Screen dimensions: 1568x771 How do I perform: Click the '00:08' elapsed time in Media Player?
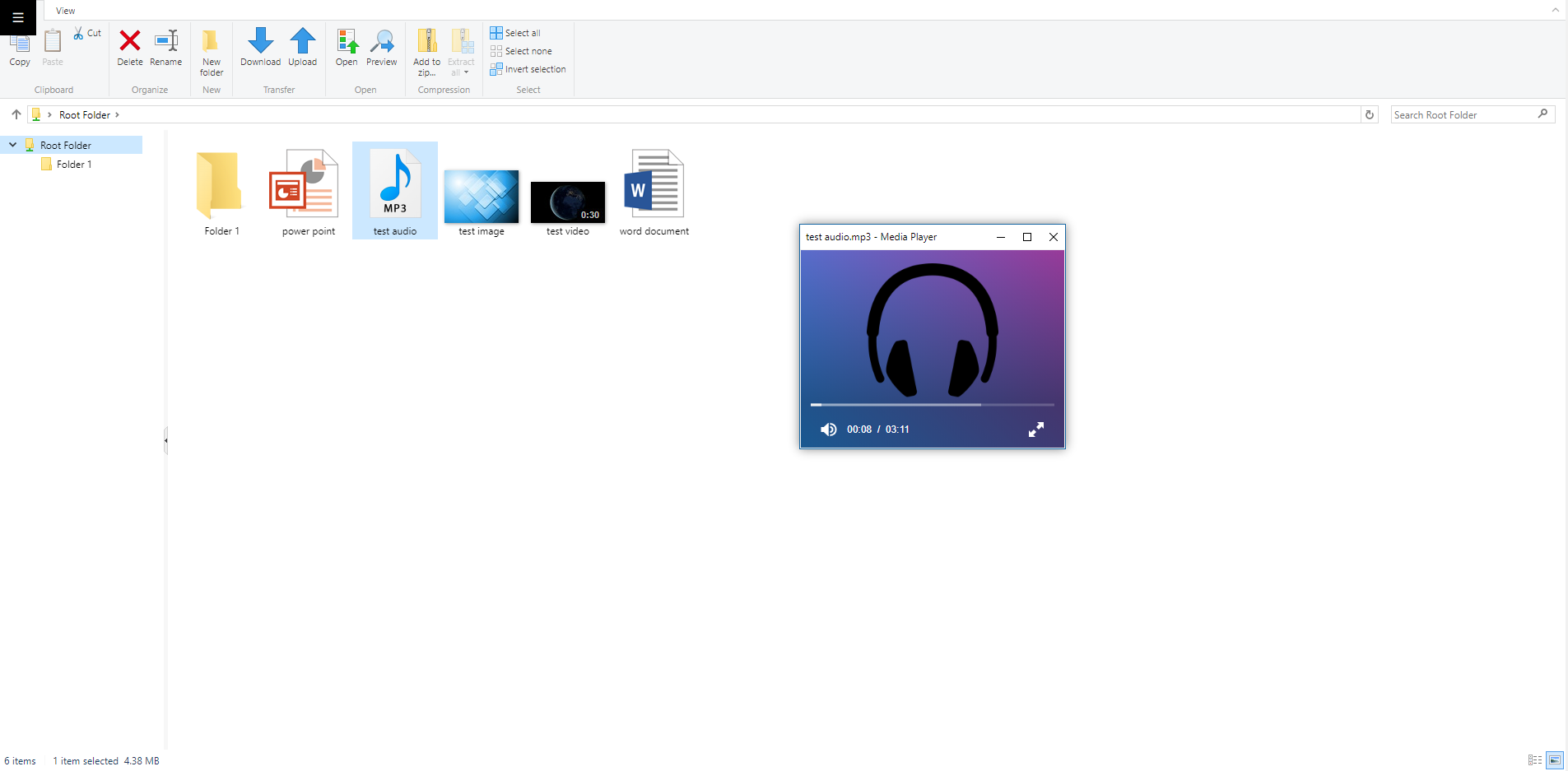click(x=859, y=430)
